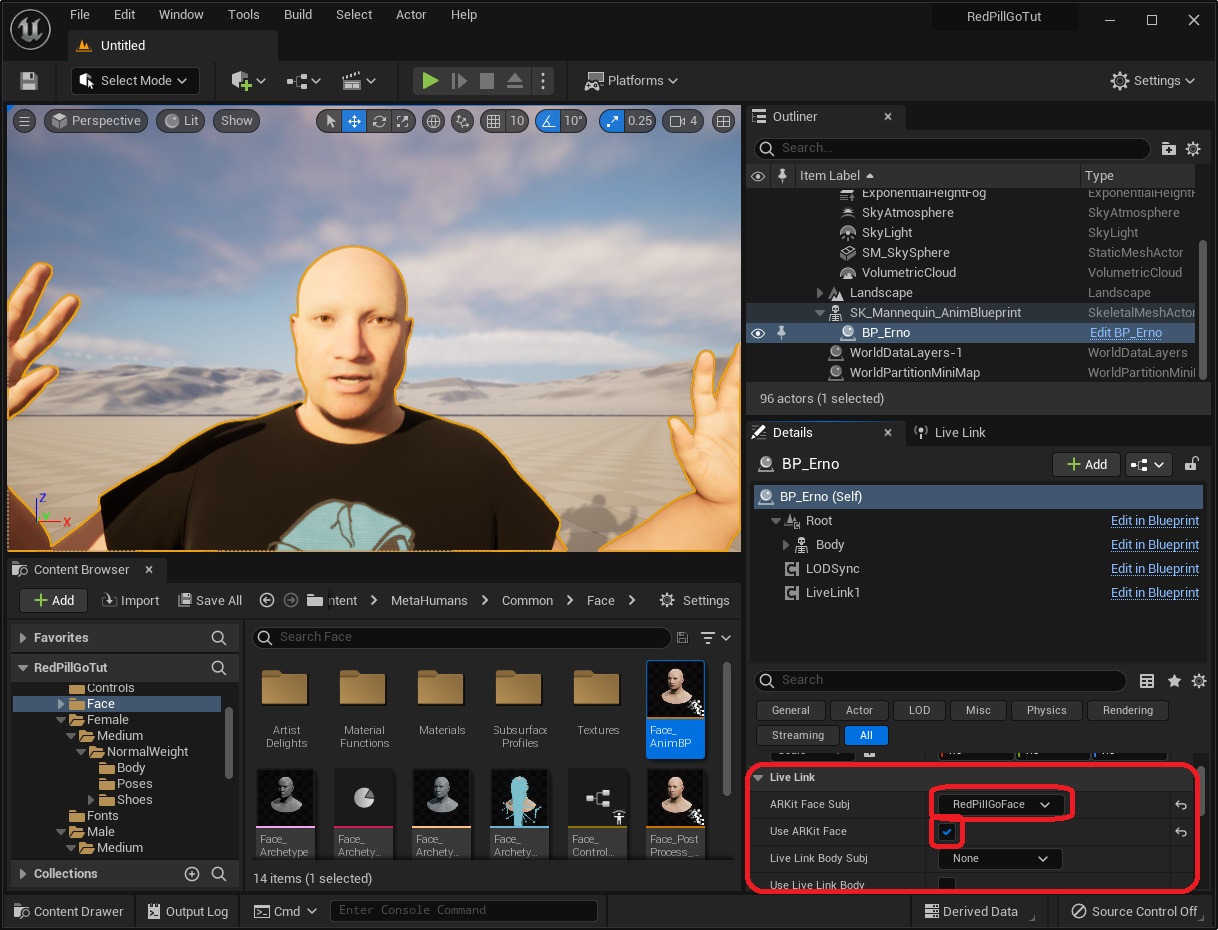The width and height of the screenshot is (1218, 930).
Task: Click the Edit BP_Erno link in Outliner
Action: coord(1125,333)
